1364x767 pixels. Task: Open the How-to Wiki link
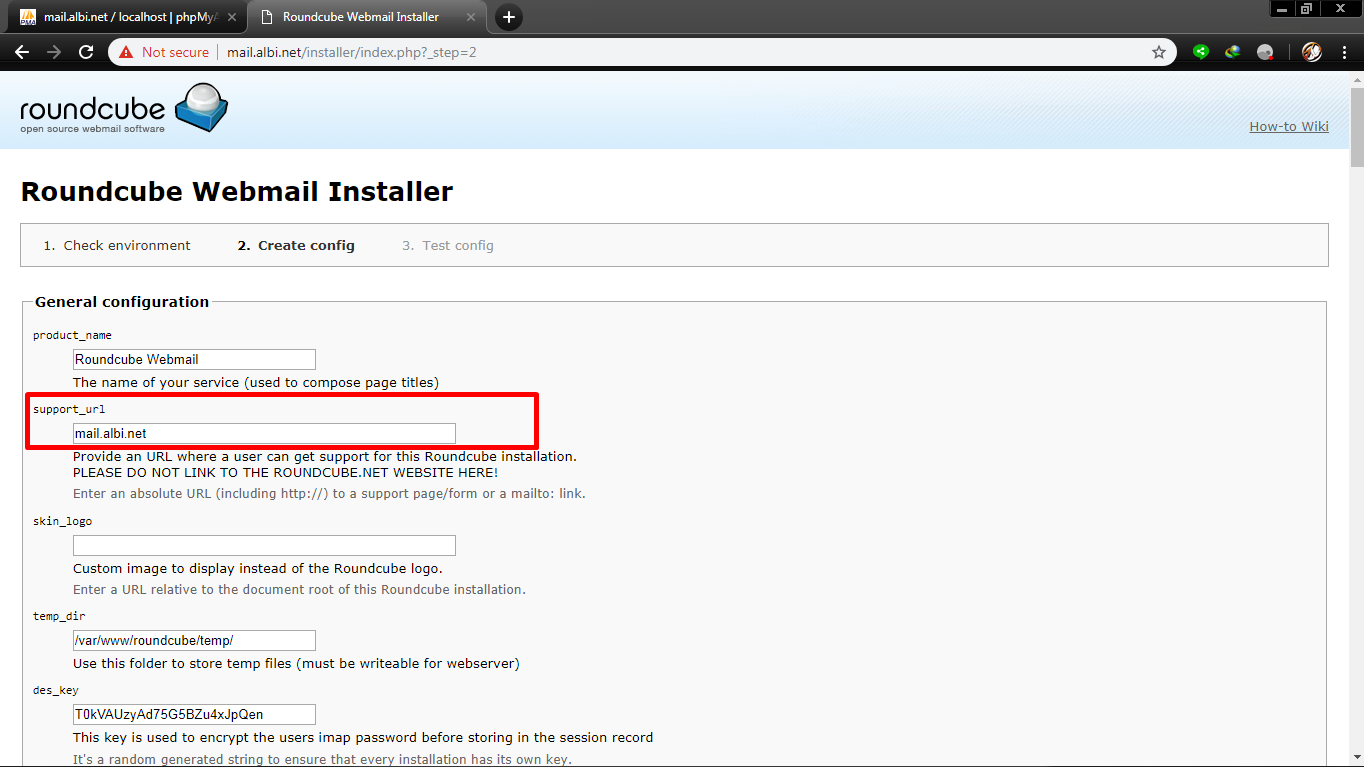(1289, 126)
